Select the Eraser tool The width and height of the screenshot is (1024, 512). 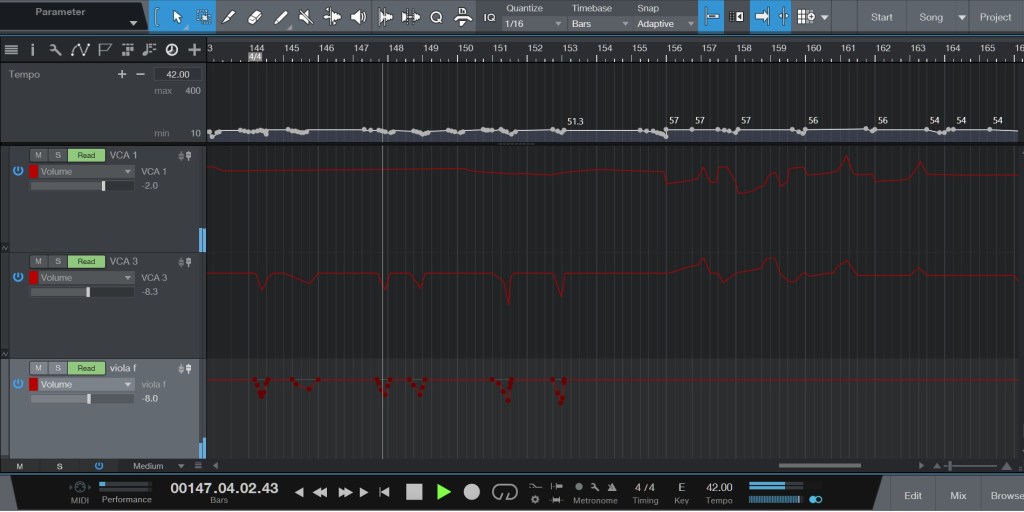pyautogui.click(x=254, y=17)
